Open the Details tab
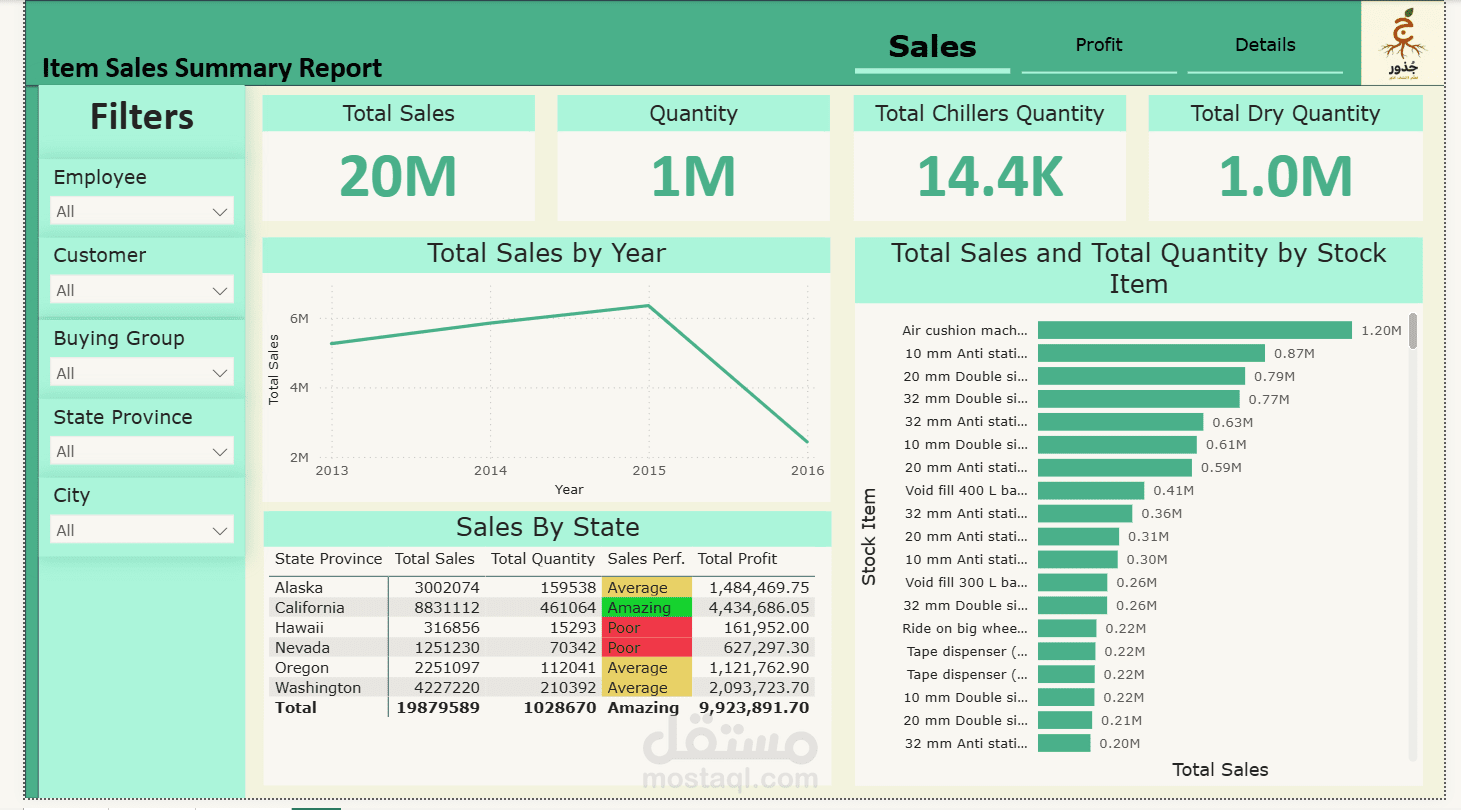This screenshot has height=810, width=1461. pos(1265,45)
